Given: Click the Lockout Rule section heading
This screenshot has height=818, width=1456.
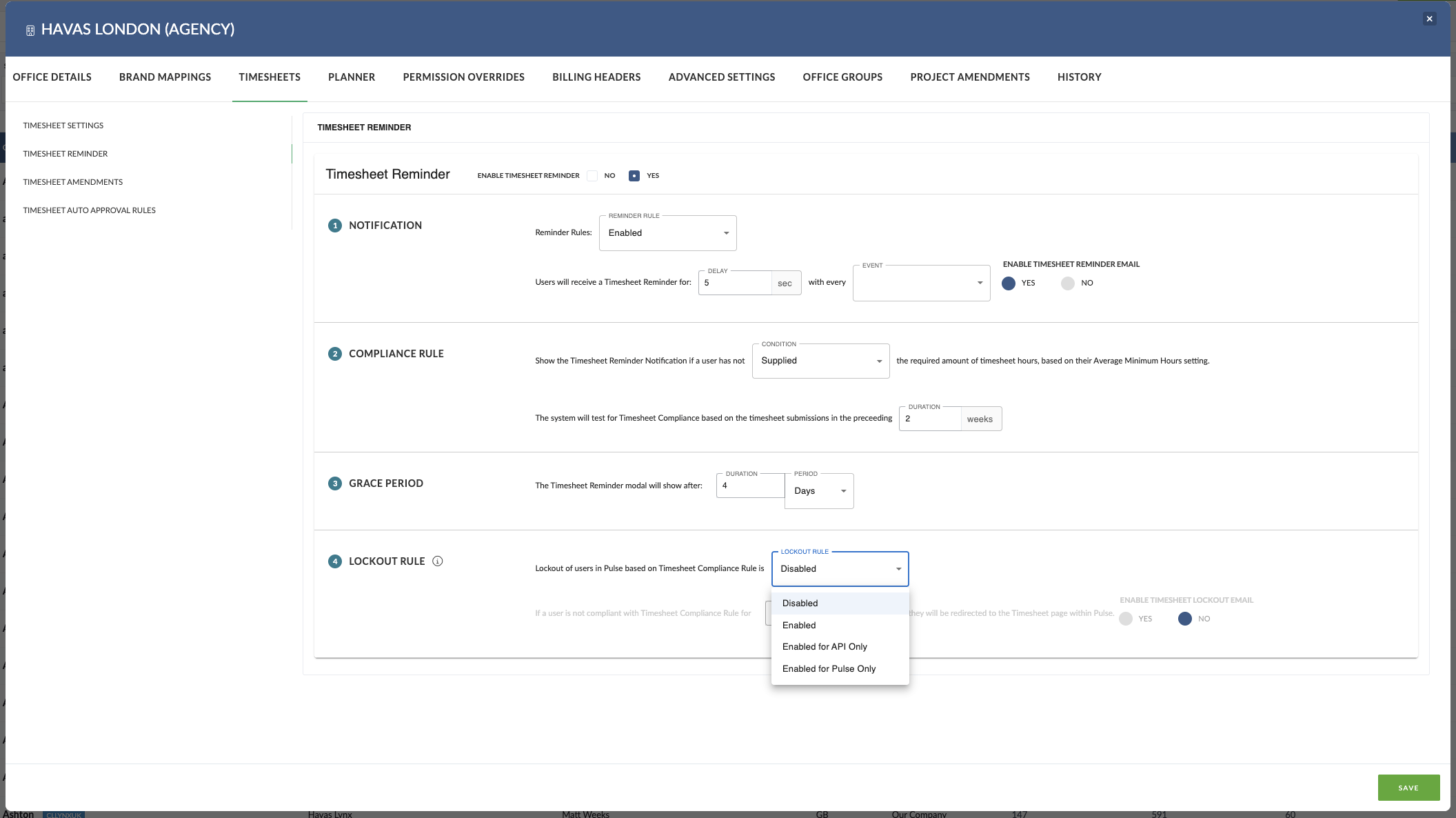Looking at the screenshot, I should [x=387, y=561].
